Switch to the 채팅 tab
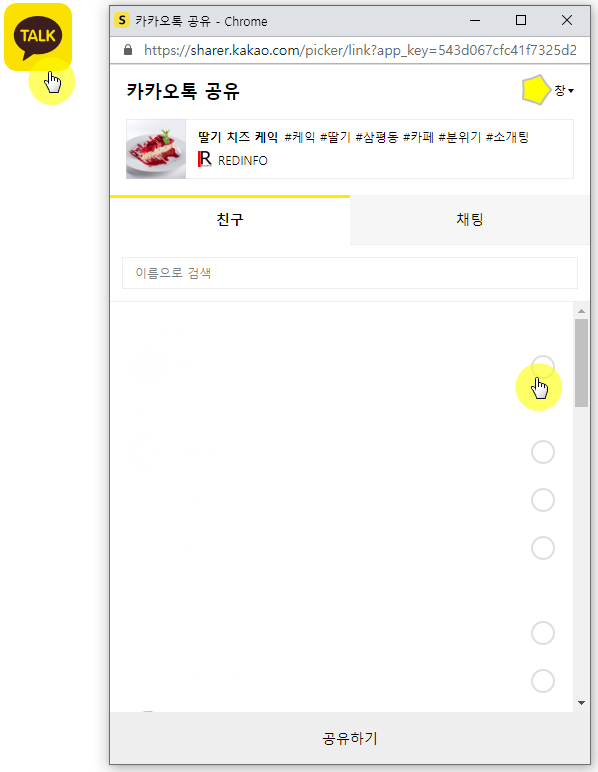The width and height of the screenshot is (598, 772). tap(470, 220)
